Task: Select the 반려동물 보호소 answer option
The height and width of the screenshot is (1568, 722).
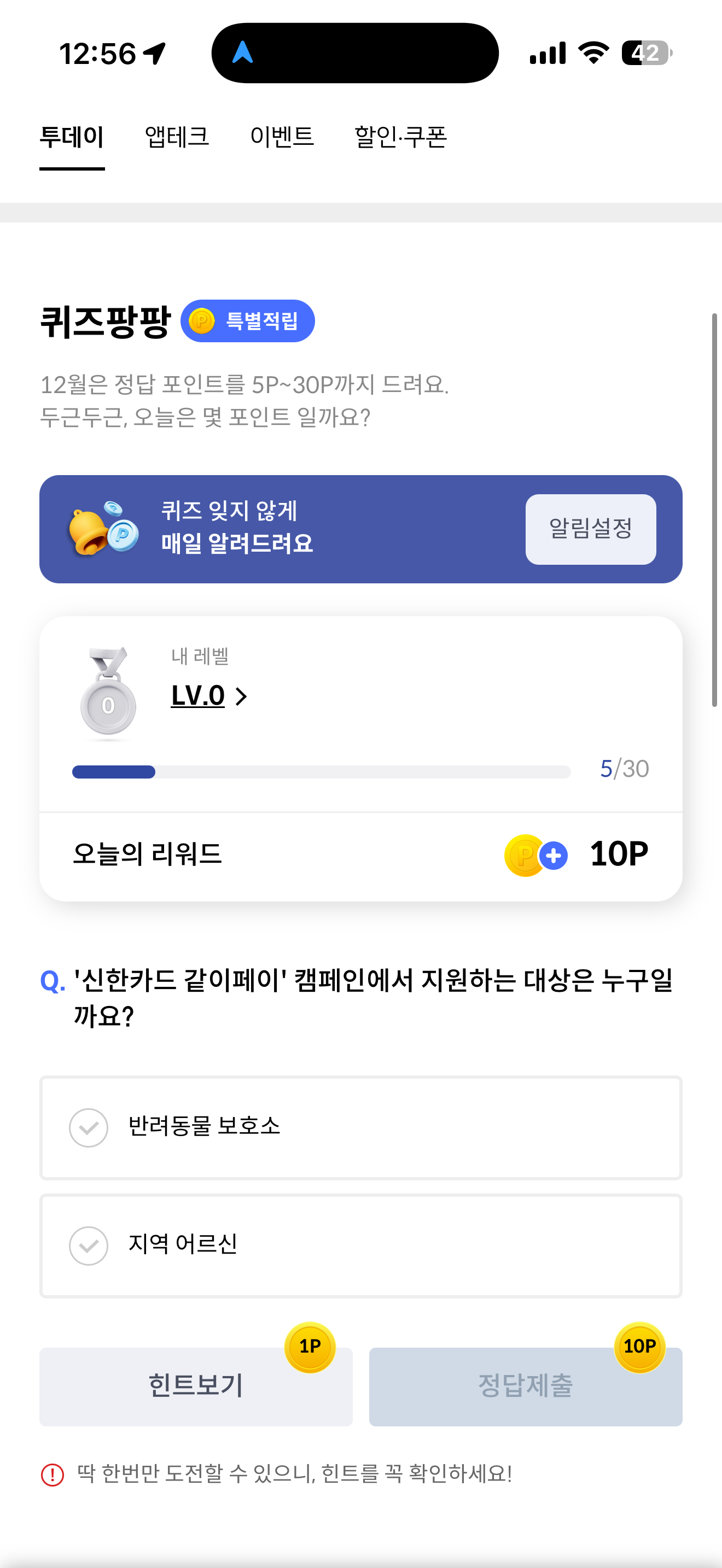Action: pos(361,1127)
